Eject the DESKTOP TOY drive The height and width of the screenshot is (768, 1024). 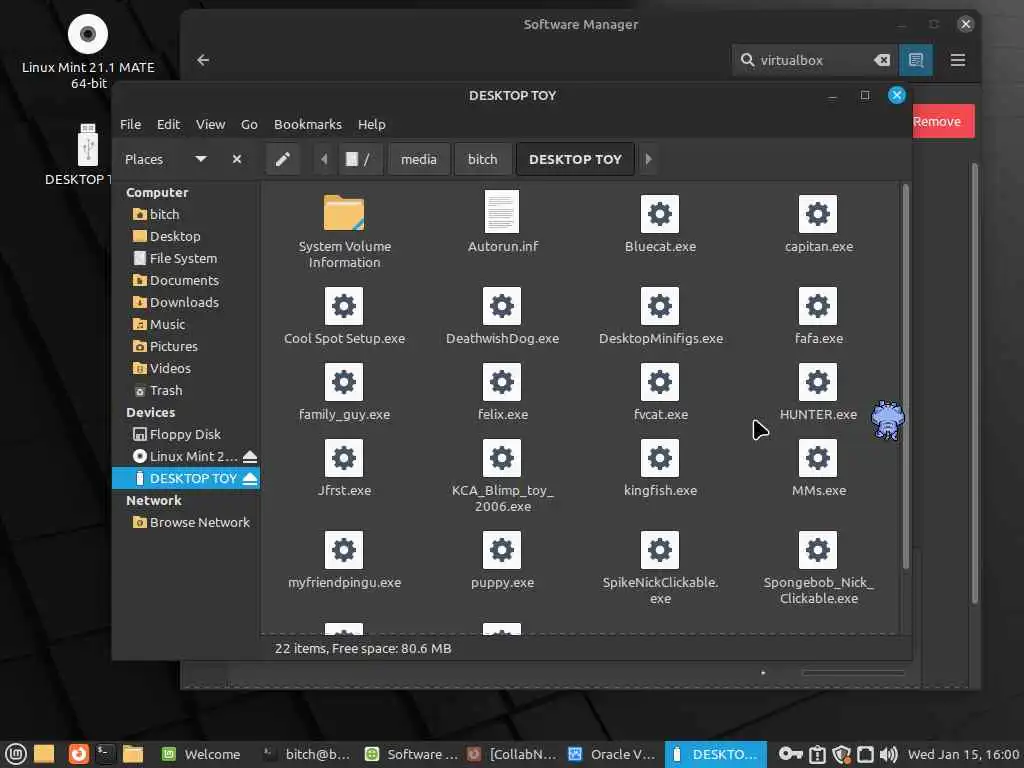249,479
